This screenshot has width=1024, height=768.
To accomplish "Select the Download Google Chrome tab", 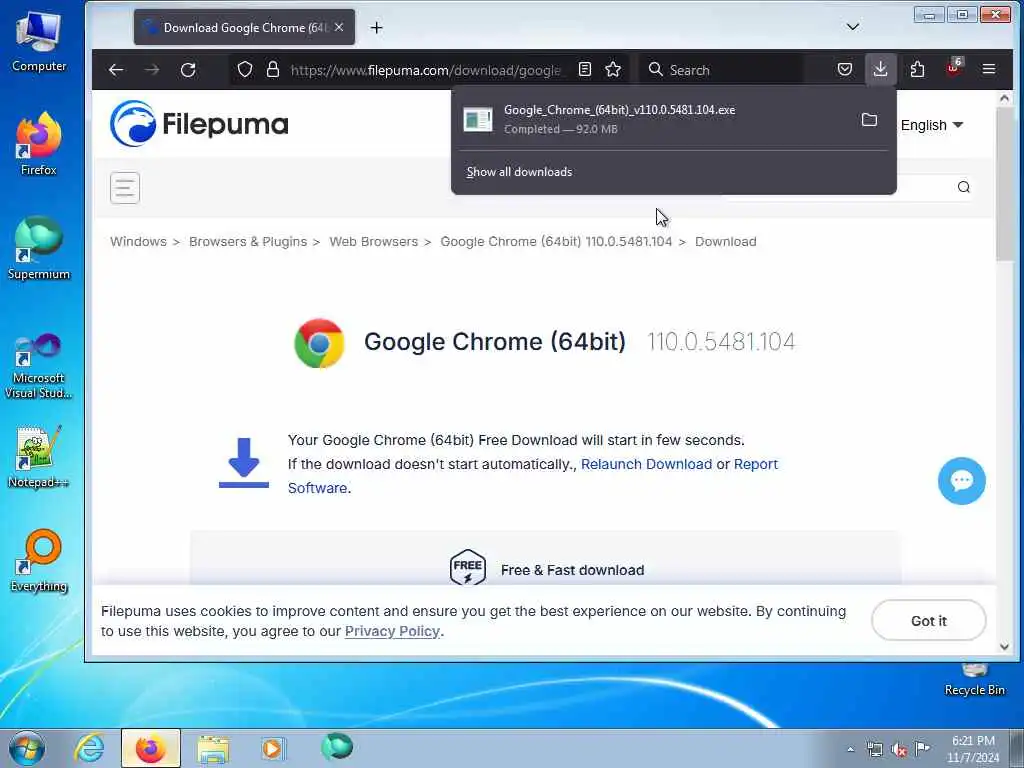I will pyautogui.click(x=244, y=27).
